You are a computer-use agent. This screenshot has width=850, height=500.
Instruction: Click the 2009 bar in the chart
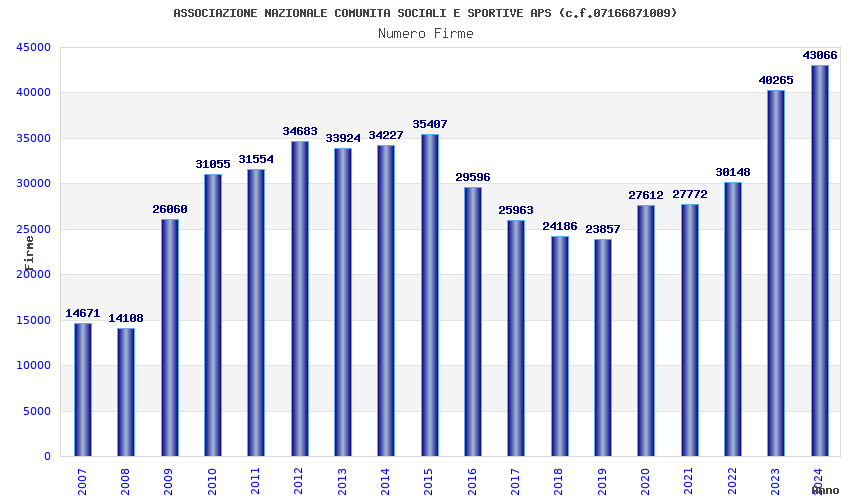pyautogui.click(x=170, y=337)
